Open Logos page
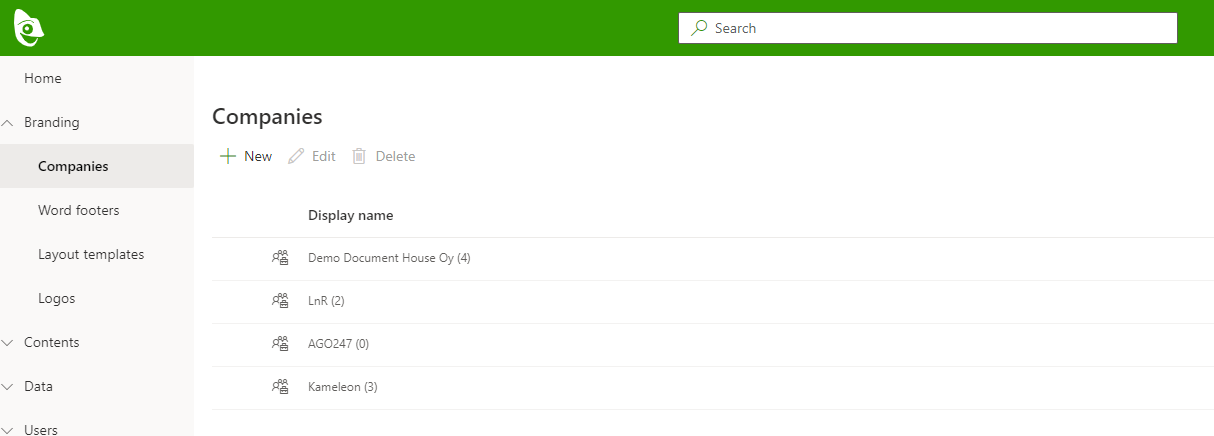Image resolution: width=1214 pixels, height=436 pixels. [x=97, y=298]
